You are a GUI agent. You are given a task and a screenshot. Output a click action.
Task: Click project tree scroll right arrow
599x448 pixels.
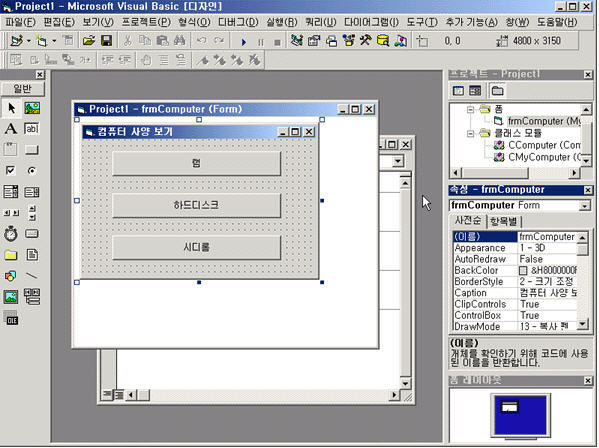pos(574,173)
